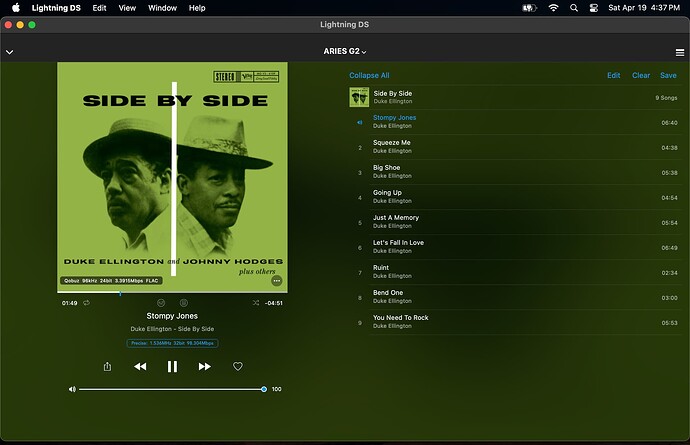Open Spotlight search in menu bar
Viewport: 690px width, 445px height.
tap(574, 8)
